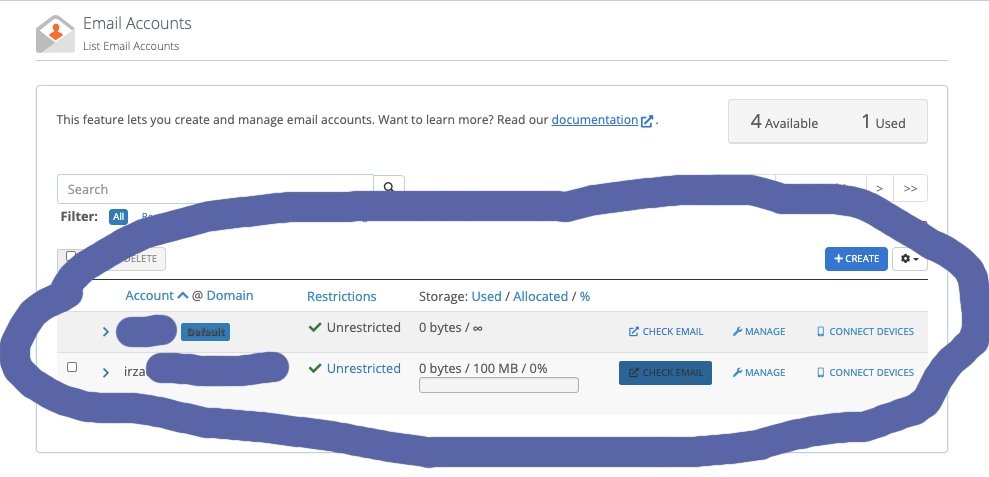Screen dimensions: 989x477
Task: Click Default badge on first account
Action: (x=206, y=332)
